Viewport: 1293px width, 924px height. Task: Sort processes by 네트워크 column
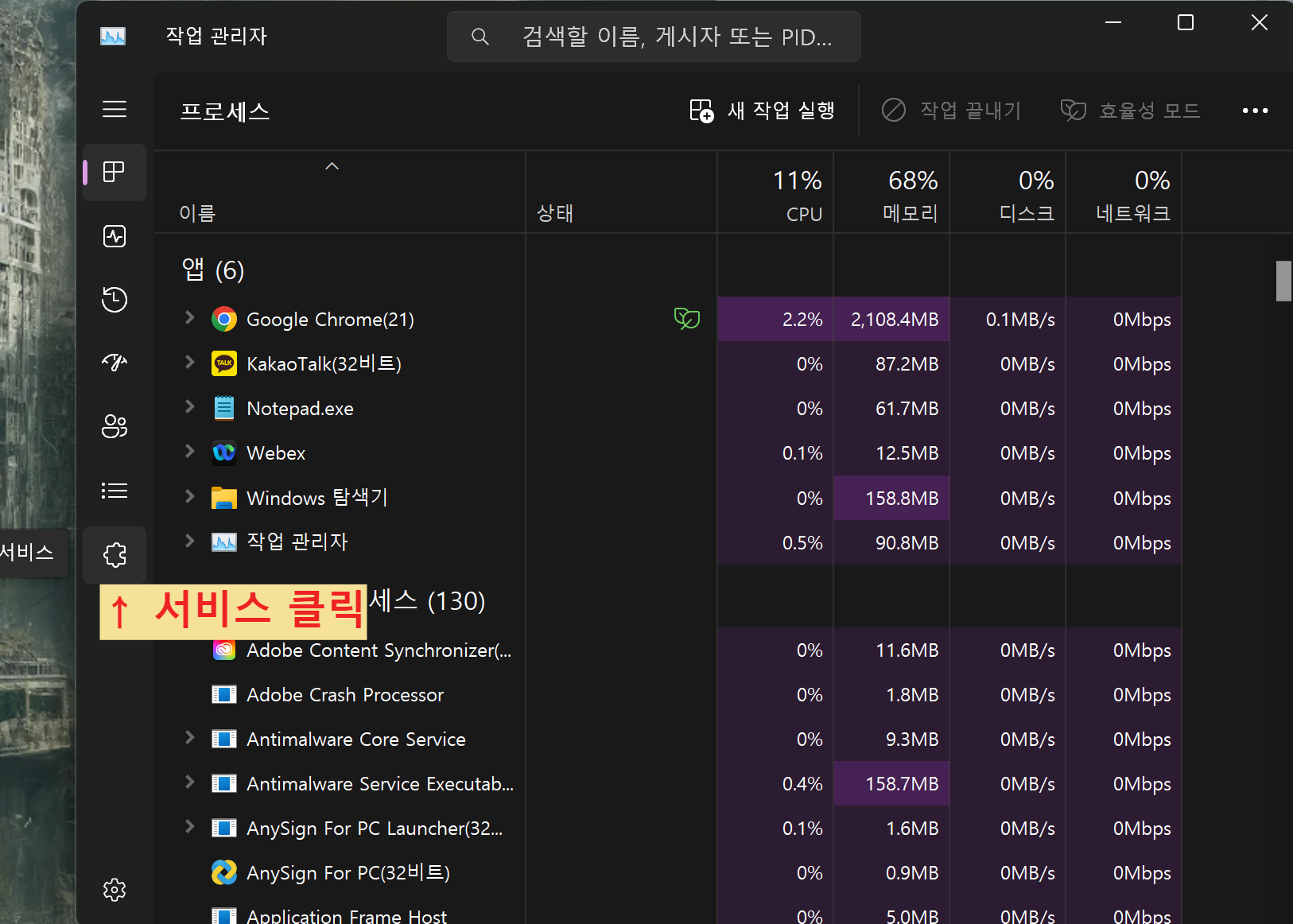1124,192
